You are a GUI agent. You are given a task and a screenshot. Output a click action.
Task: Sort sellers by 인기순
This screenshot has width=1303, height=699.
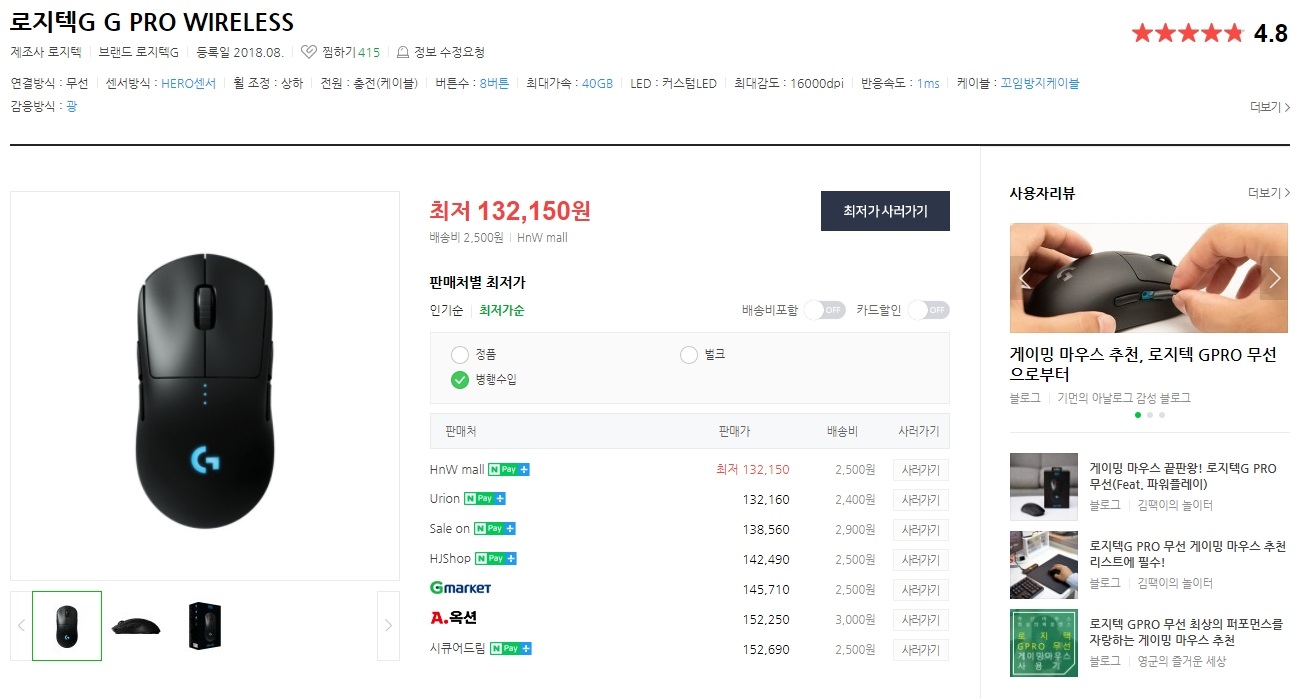446,310
